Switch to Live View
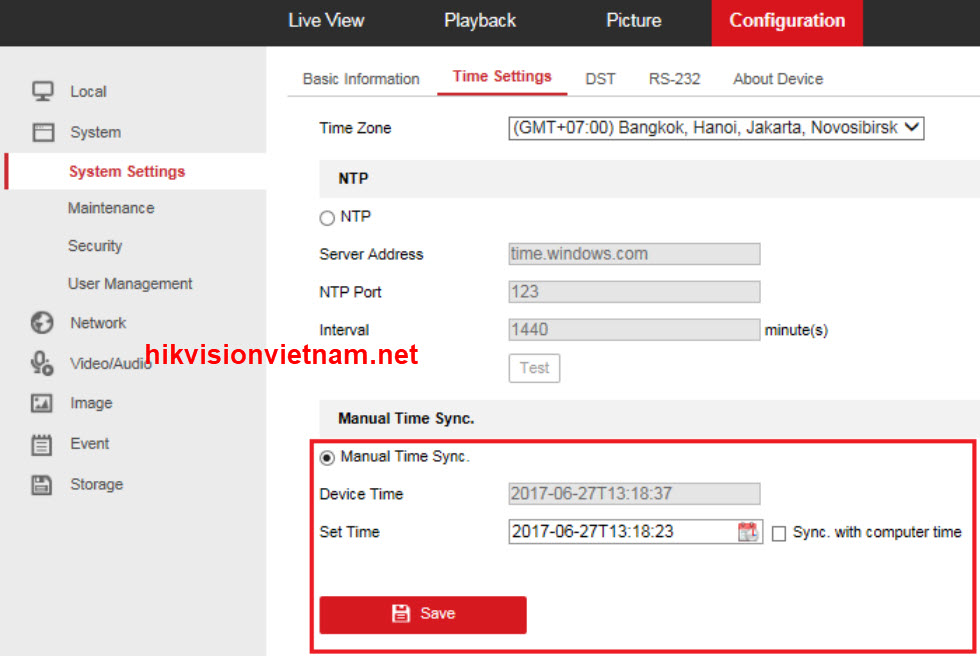The width and height of the screenshot is (980, 656). coord(326,20)
